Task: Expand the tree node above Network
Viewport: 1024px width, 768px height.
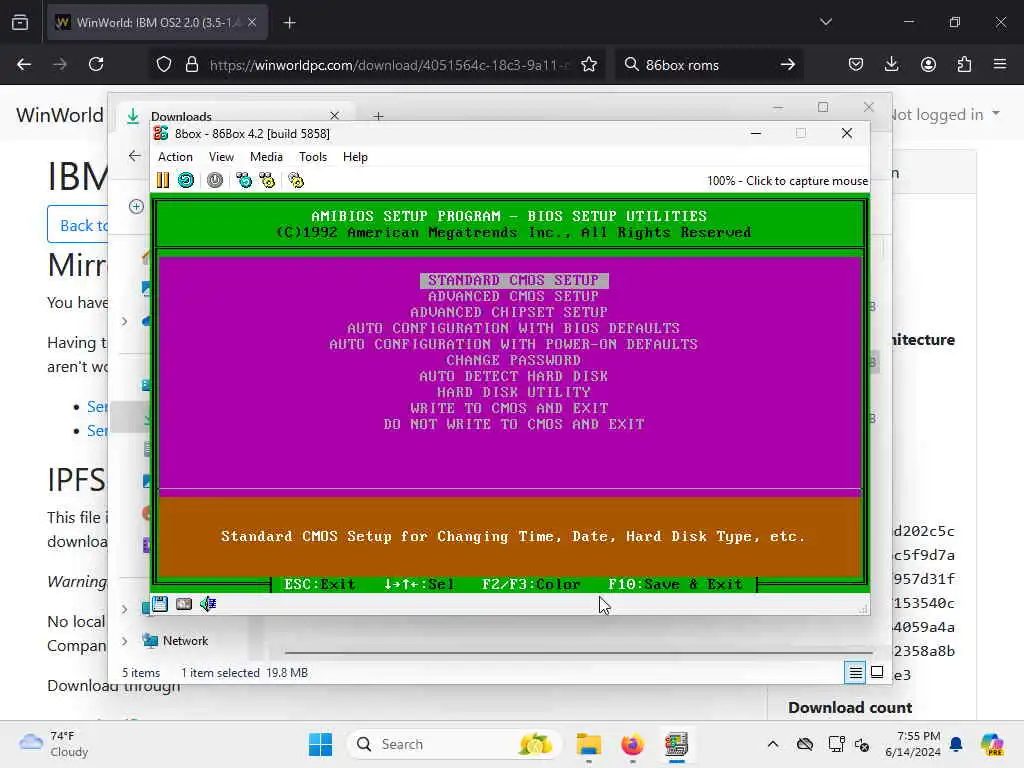Action: 125,609
